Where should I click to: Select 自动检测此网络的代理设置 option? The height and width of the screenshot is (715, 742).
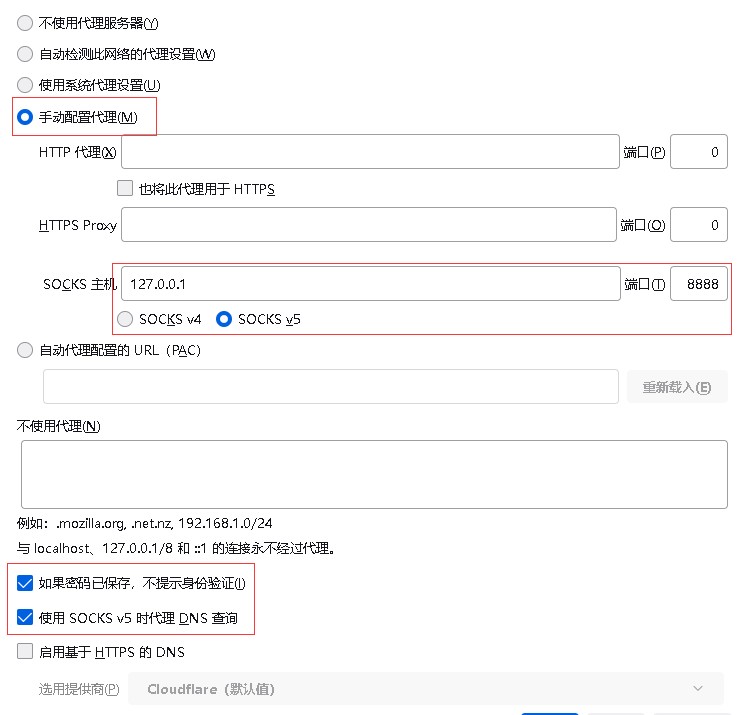pos(25,54)
